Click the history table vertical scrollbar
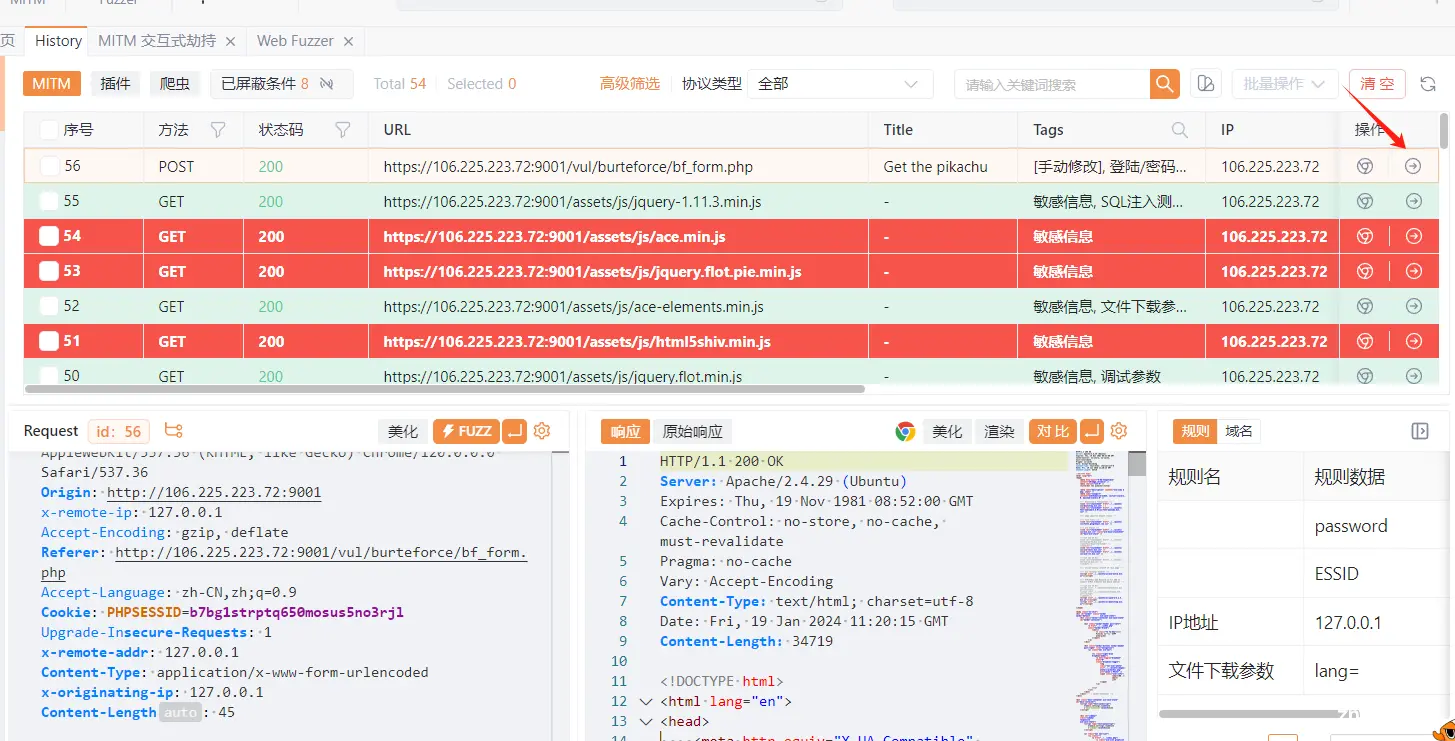The height and width of the screenshot is (741, 1455). click(1443, 131)
